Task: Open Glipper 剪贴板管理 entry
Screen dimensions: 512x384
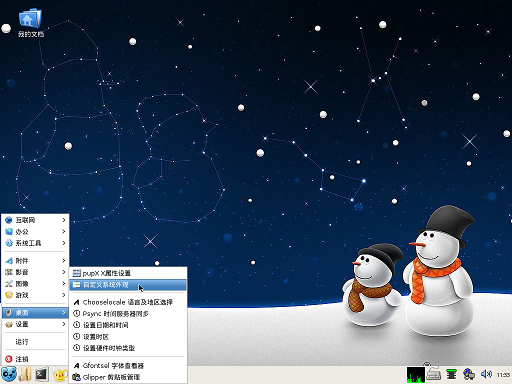Action: [x=128, y=377]
